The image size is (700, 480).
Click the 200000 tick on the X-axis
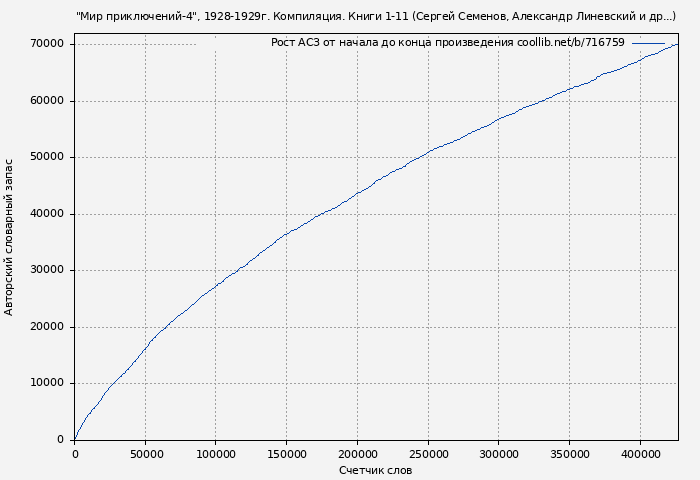tap(357, 454)
